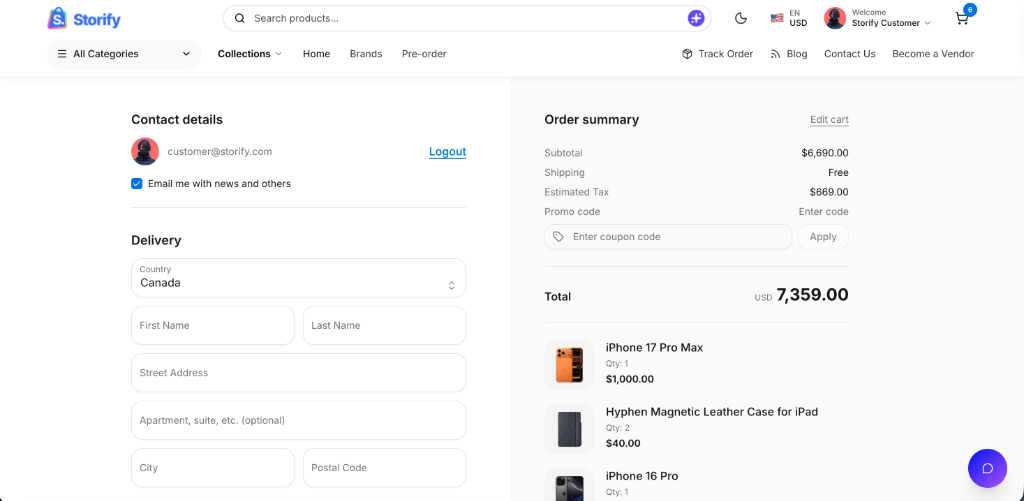Open the All Categories dropdown
The height and width of the screenshot is (501, 1024).
pyautogui.click(x=124, y=54)
